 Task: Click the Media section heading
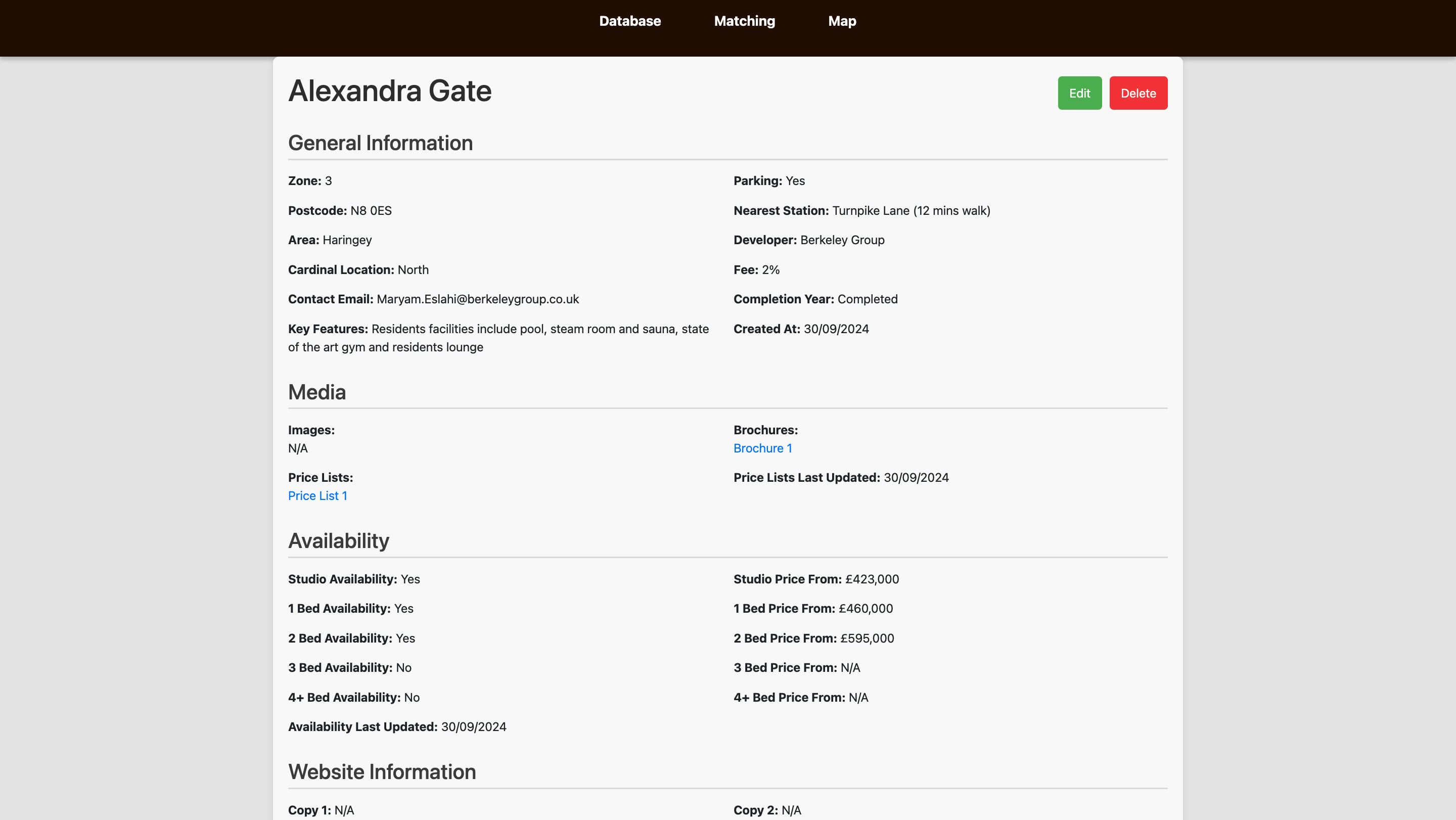pos(316,392)
